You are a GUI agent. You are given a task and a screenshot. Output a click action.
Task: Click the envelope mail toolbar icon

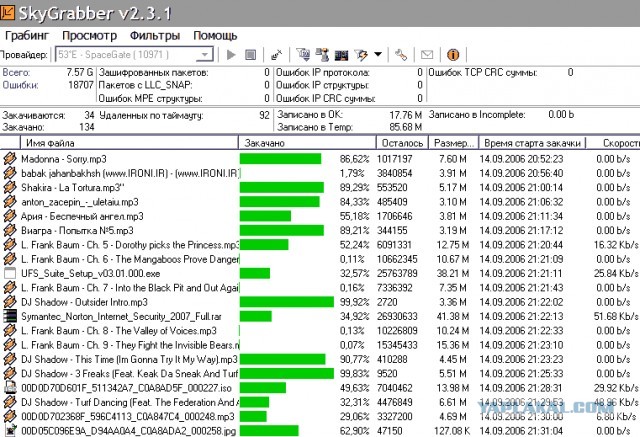[x=427, y=54]
